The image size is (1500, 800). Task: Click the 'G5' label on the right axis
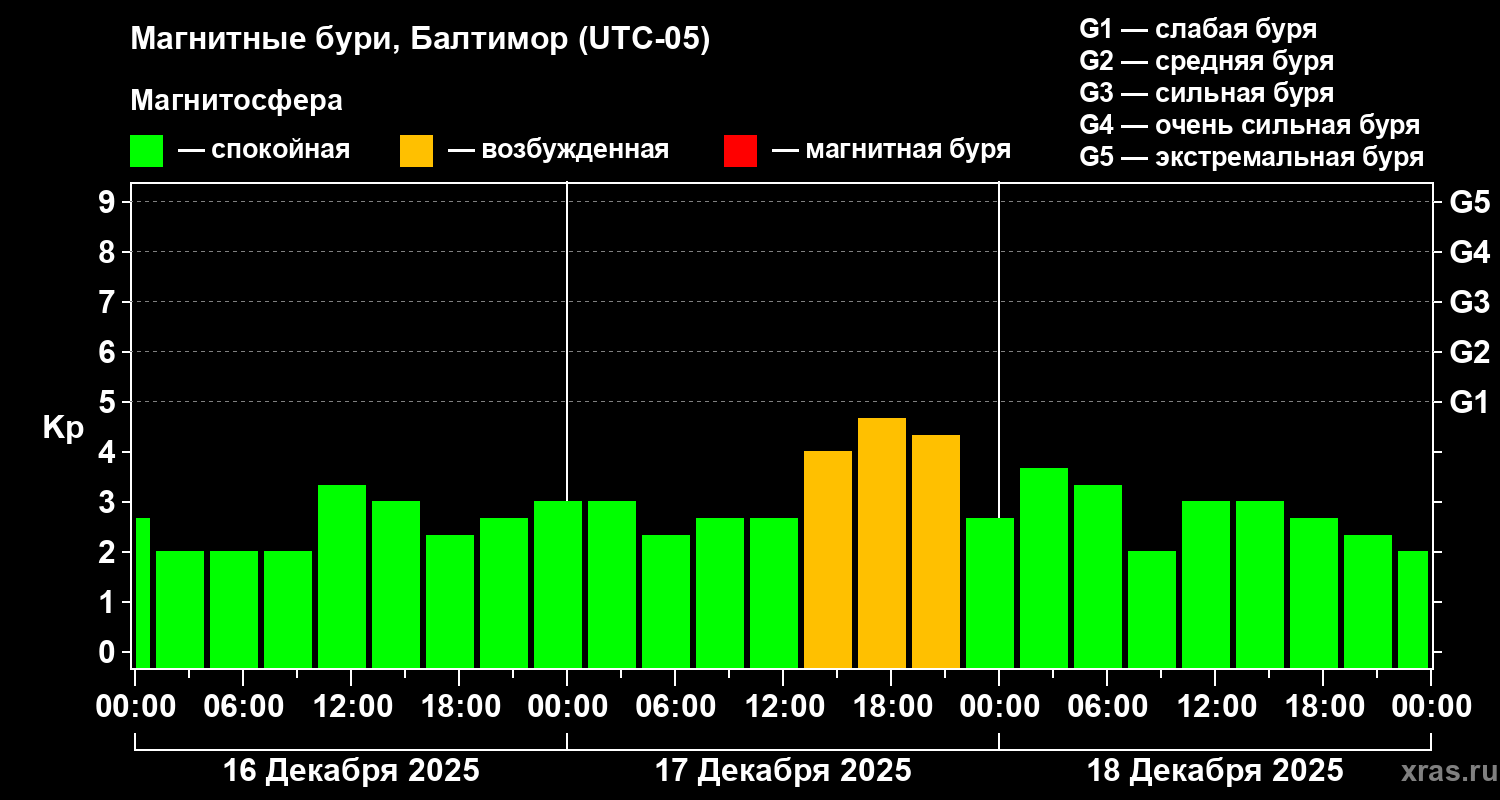1469,202
